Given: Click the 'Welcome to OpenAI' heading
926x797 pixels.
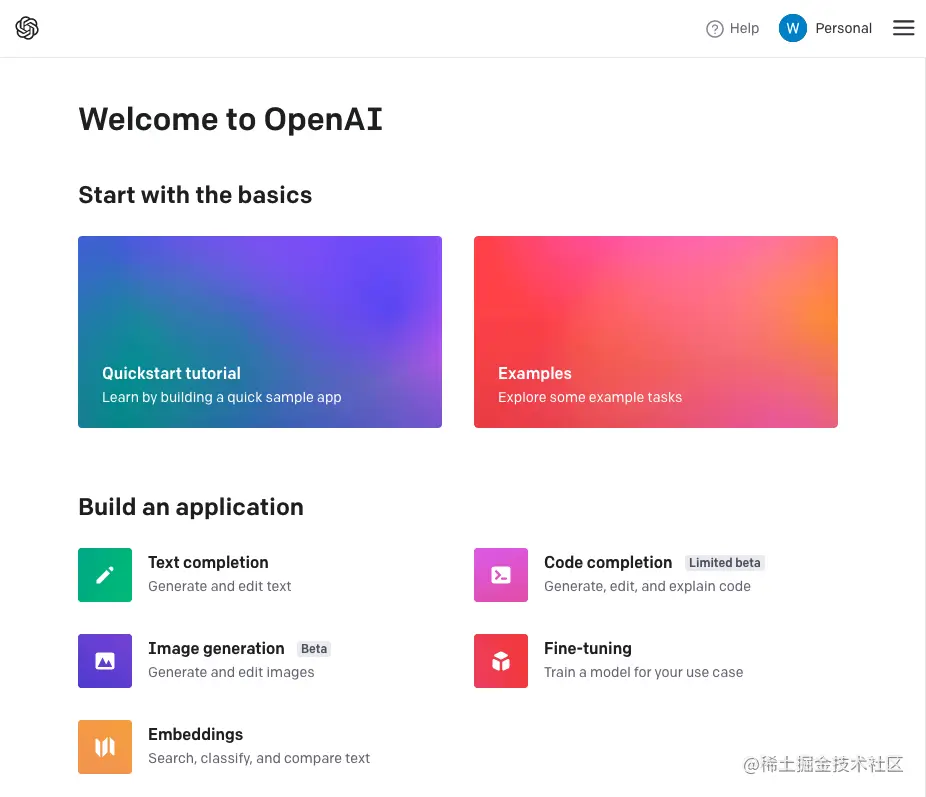Looking at the screenshot, I should click(x=230, y=119).
